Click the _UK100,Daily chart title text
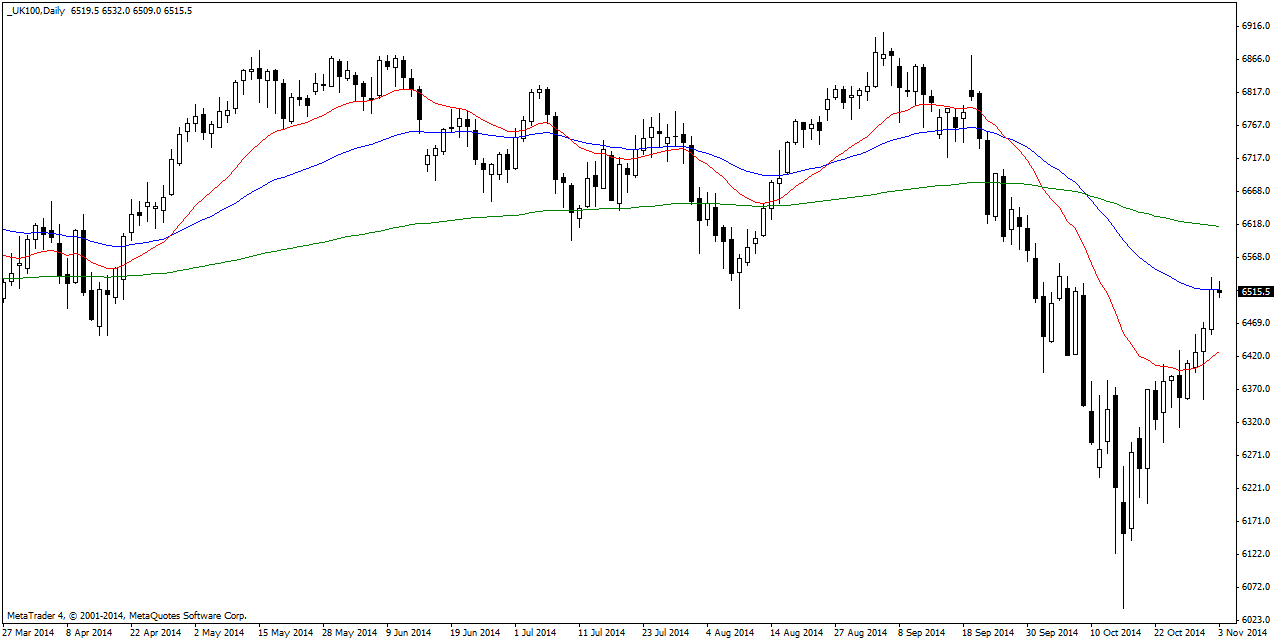This screenshot has width=1276, height=641. click(35, 10)
